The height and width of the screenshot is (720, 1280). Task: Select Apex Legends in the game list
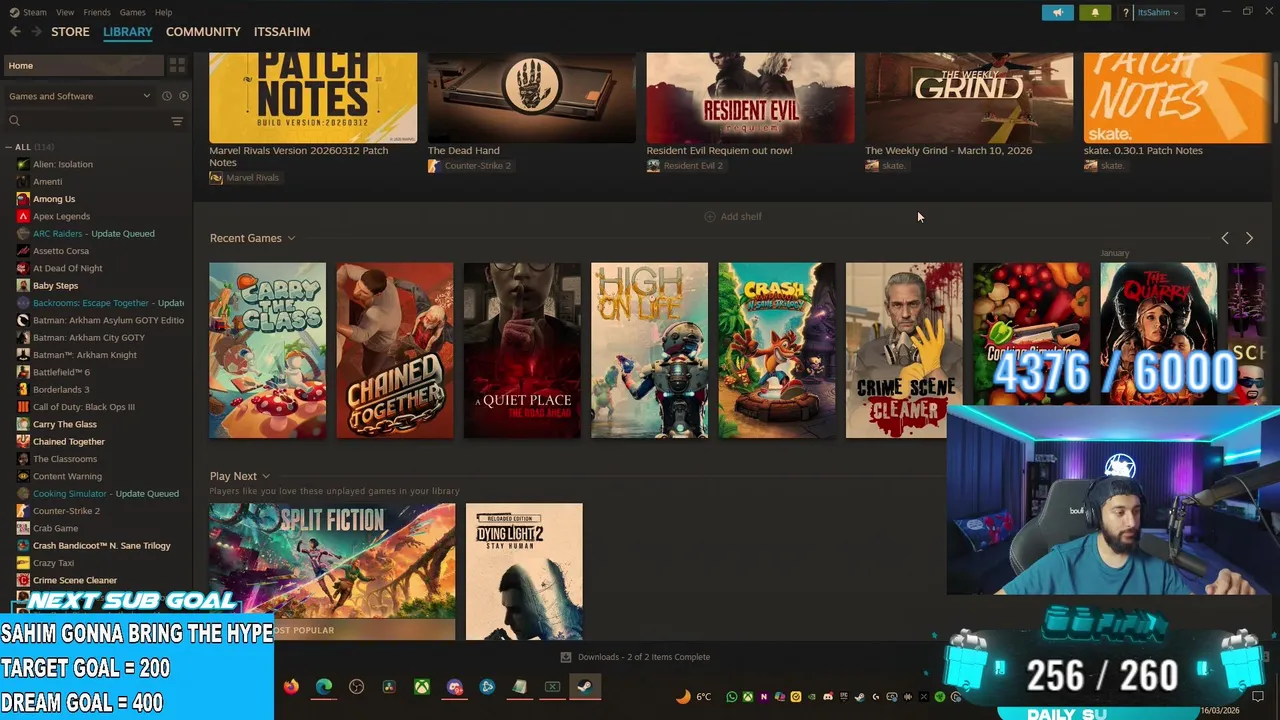click(61, 216)
